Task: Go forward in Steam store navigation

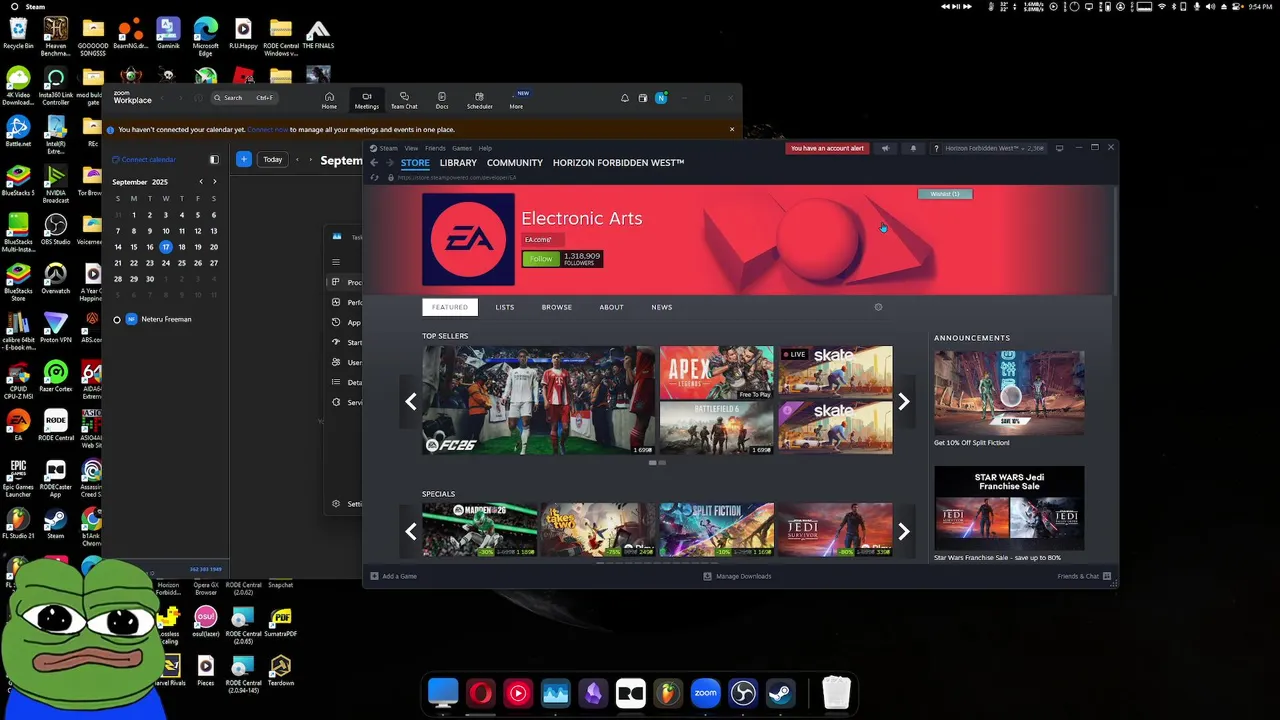Action: [391, 163]
